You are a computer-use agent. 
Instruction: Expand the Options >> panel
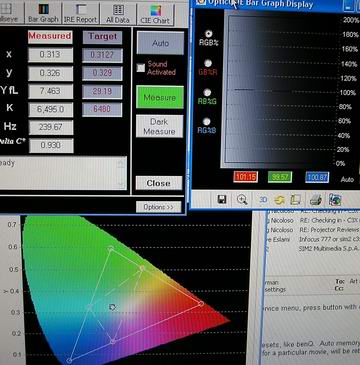pyautogui.click(x=159, y=207)
